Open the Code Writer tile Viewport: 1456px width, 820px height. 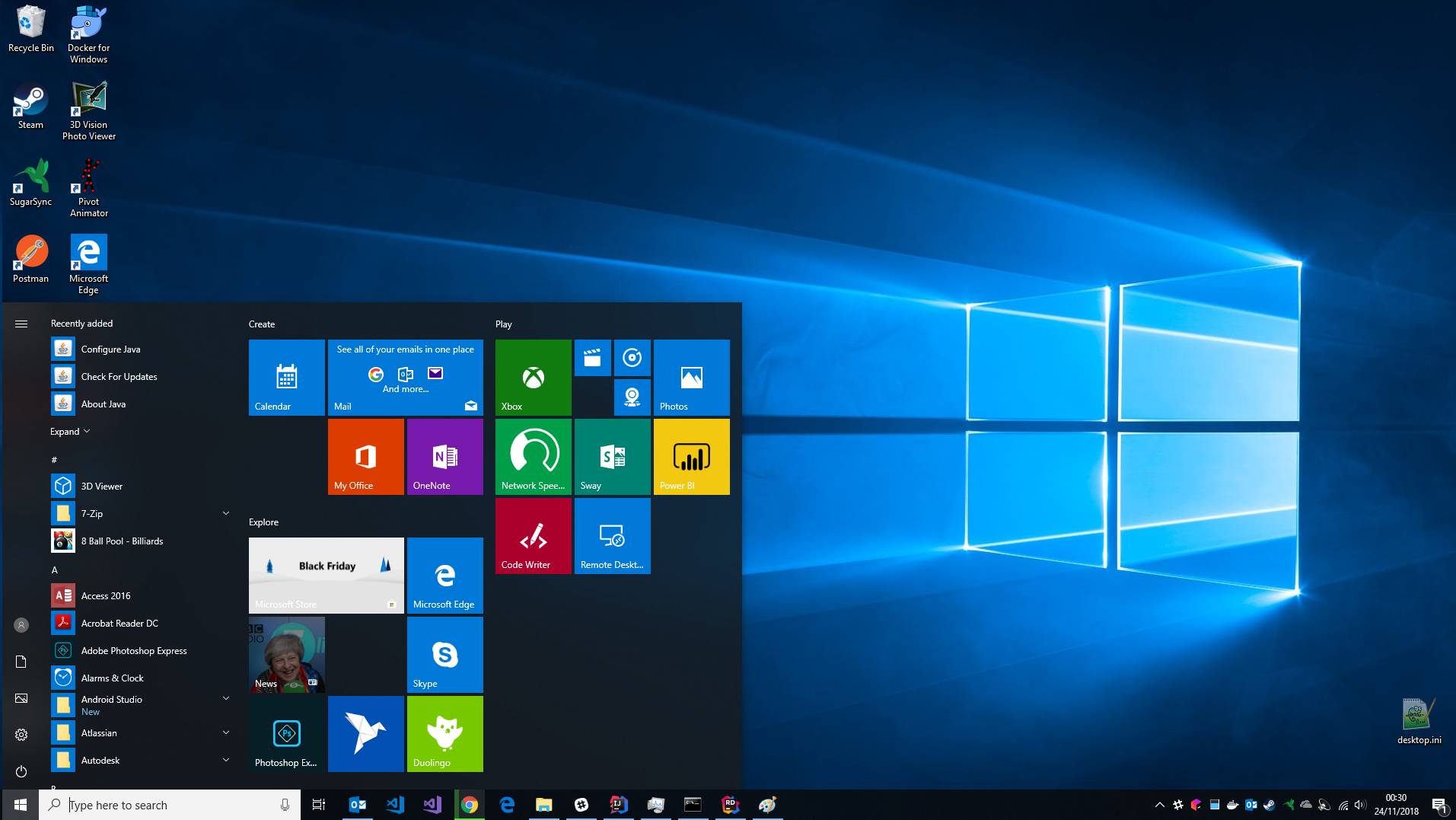click(x=533, y=536)
